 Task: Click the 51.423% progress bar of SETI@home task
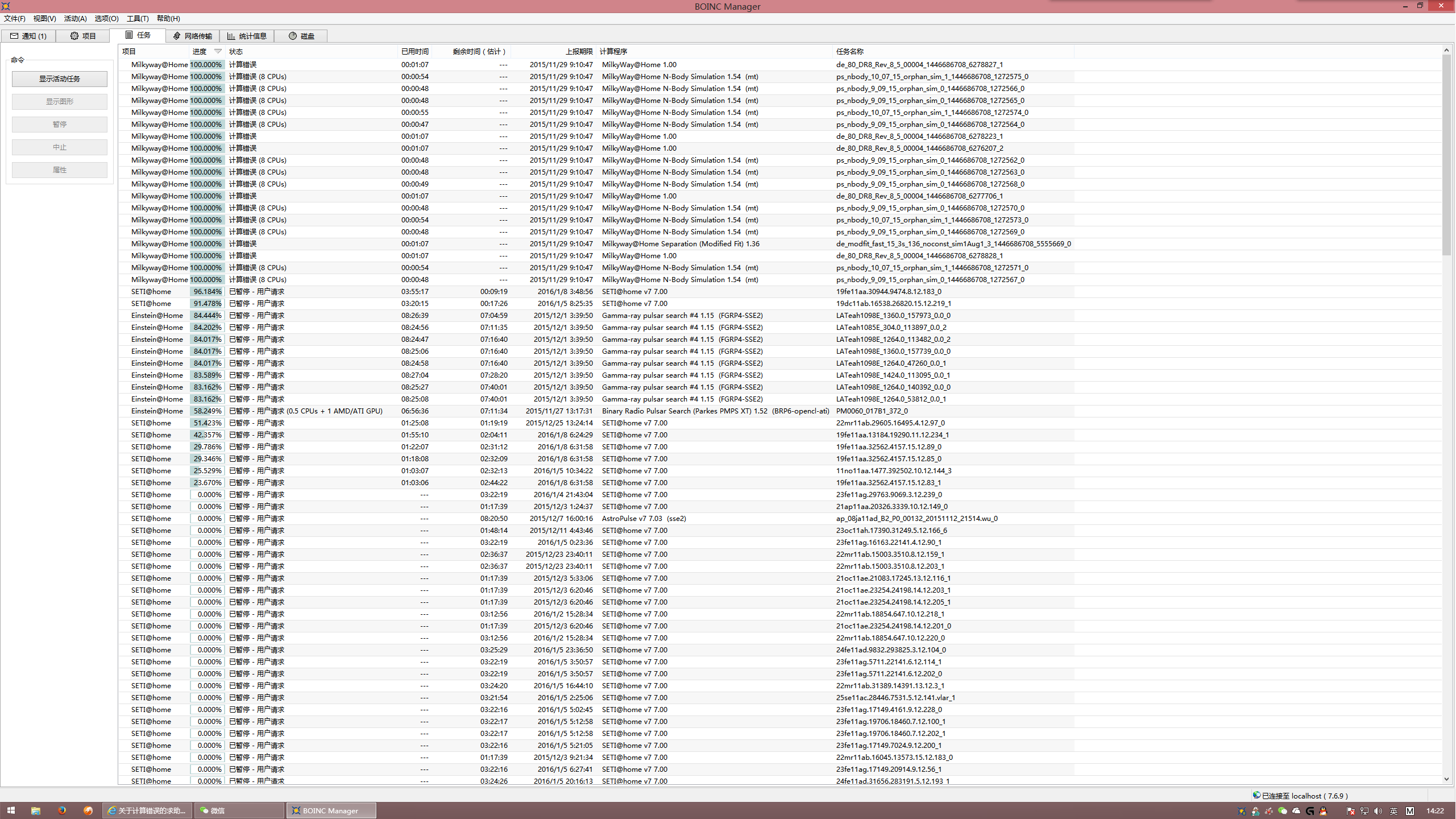208,423
